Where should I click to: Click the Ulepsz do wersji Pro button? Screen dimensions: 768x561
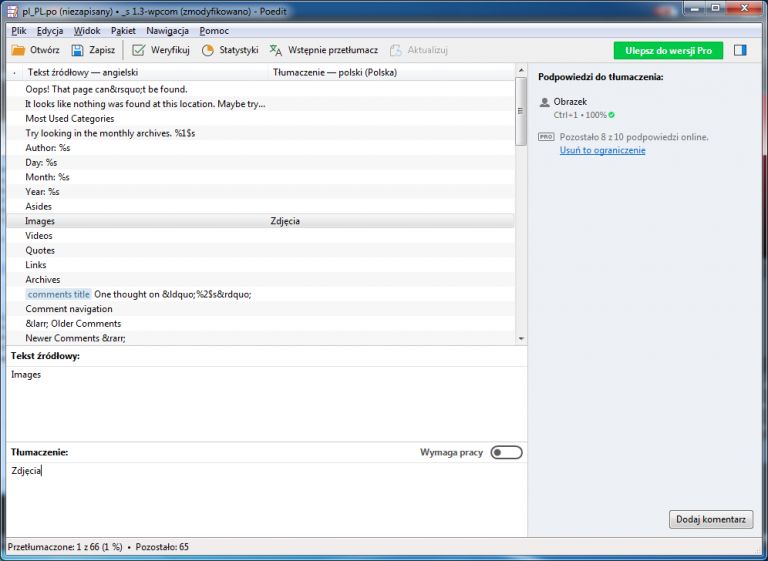point(668,50)
